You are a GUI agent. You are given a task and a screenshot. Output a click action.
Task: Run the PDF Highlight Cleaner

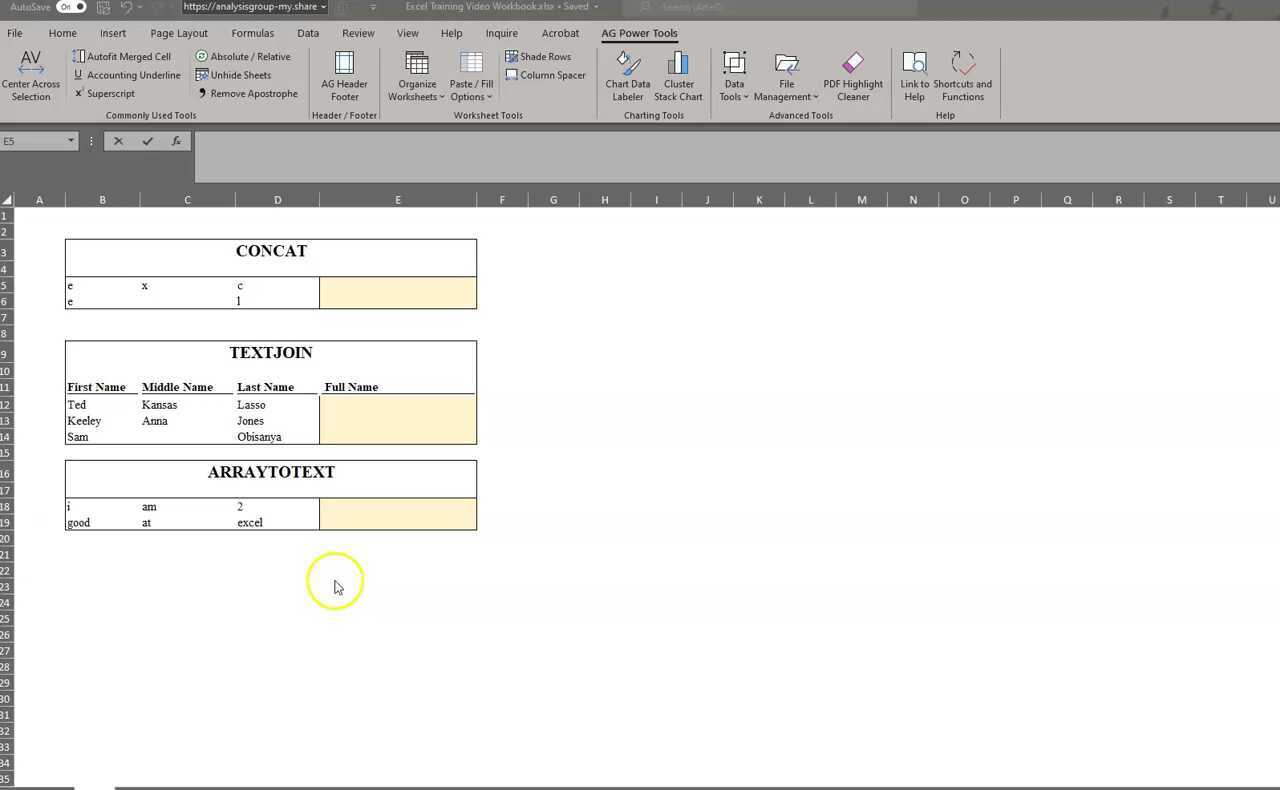coord(853,64)
